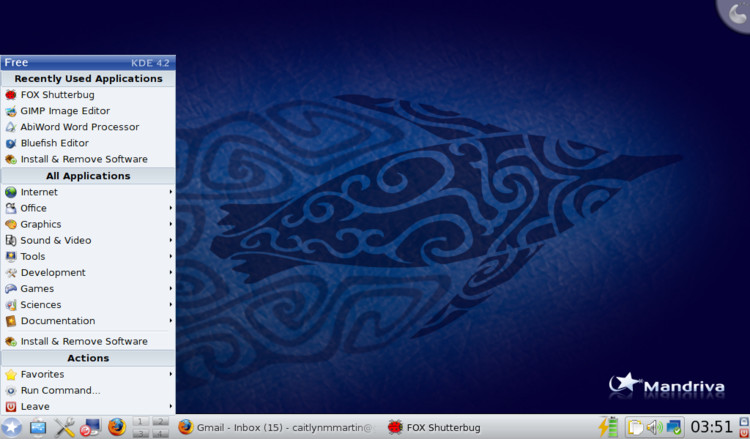Image resolution: width=750 pixels, height=439 pixels.
Task: Switch to virtual desktop 4 in pager
Action: (161, 433)
